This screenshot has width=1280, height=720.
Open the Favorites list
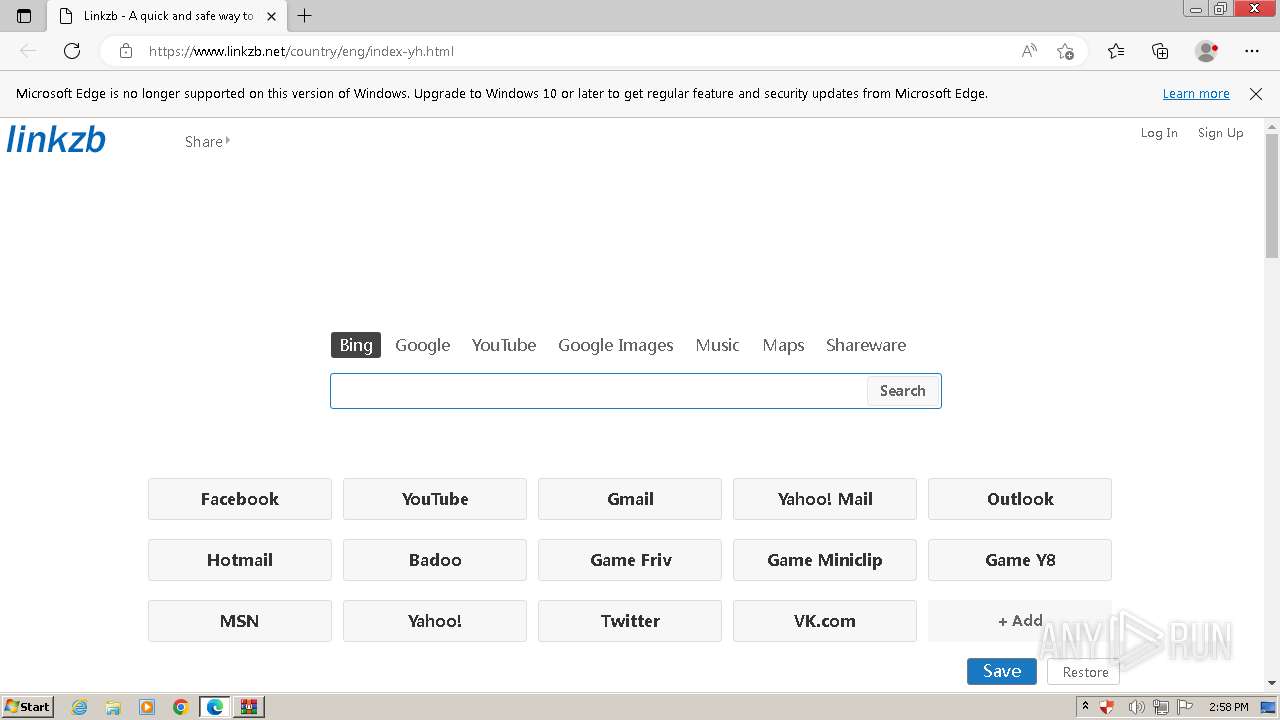pos(1116,51)
